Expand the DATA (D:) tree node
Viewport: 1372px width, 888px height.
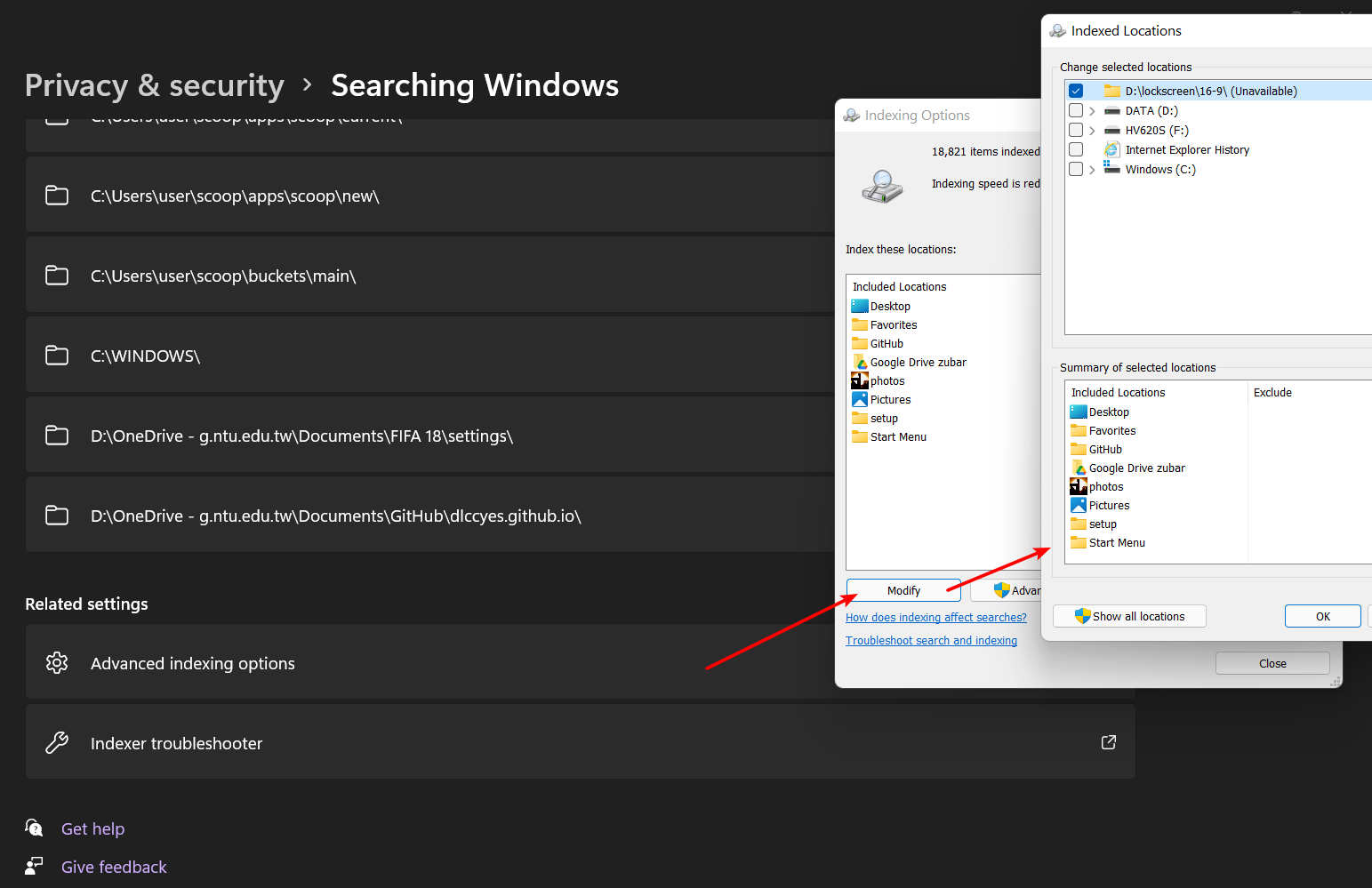(1092, 111)
